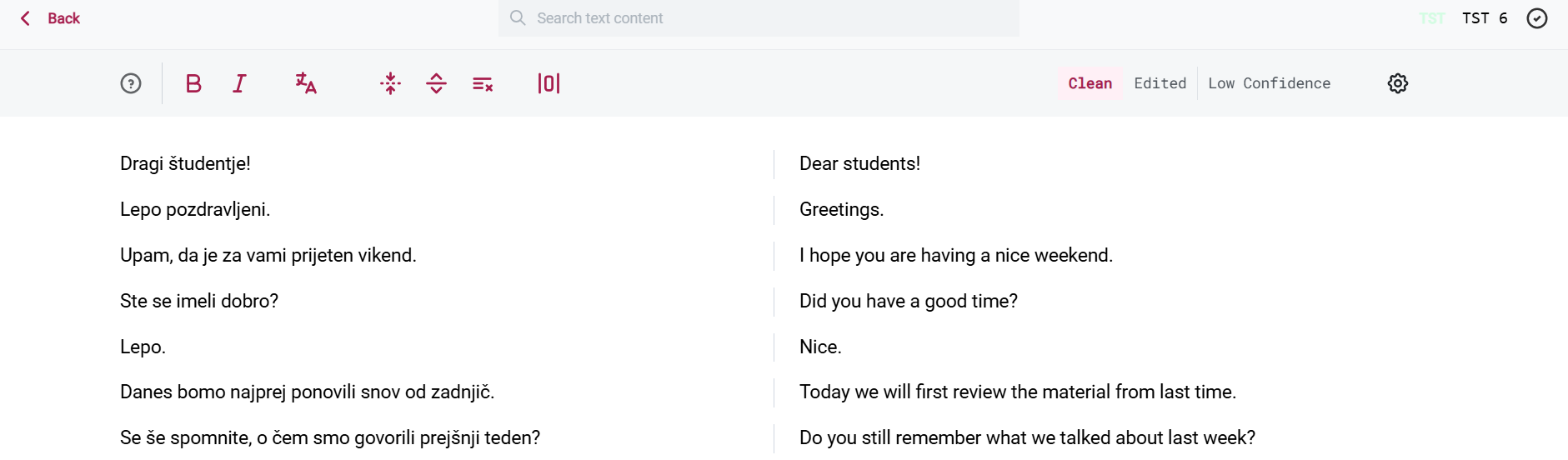The width and height of the screenshot is (1568, 460).
Task: Select the source segment 'Lepo pozdravljeni.'
Action: [x=195, y=209]
